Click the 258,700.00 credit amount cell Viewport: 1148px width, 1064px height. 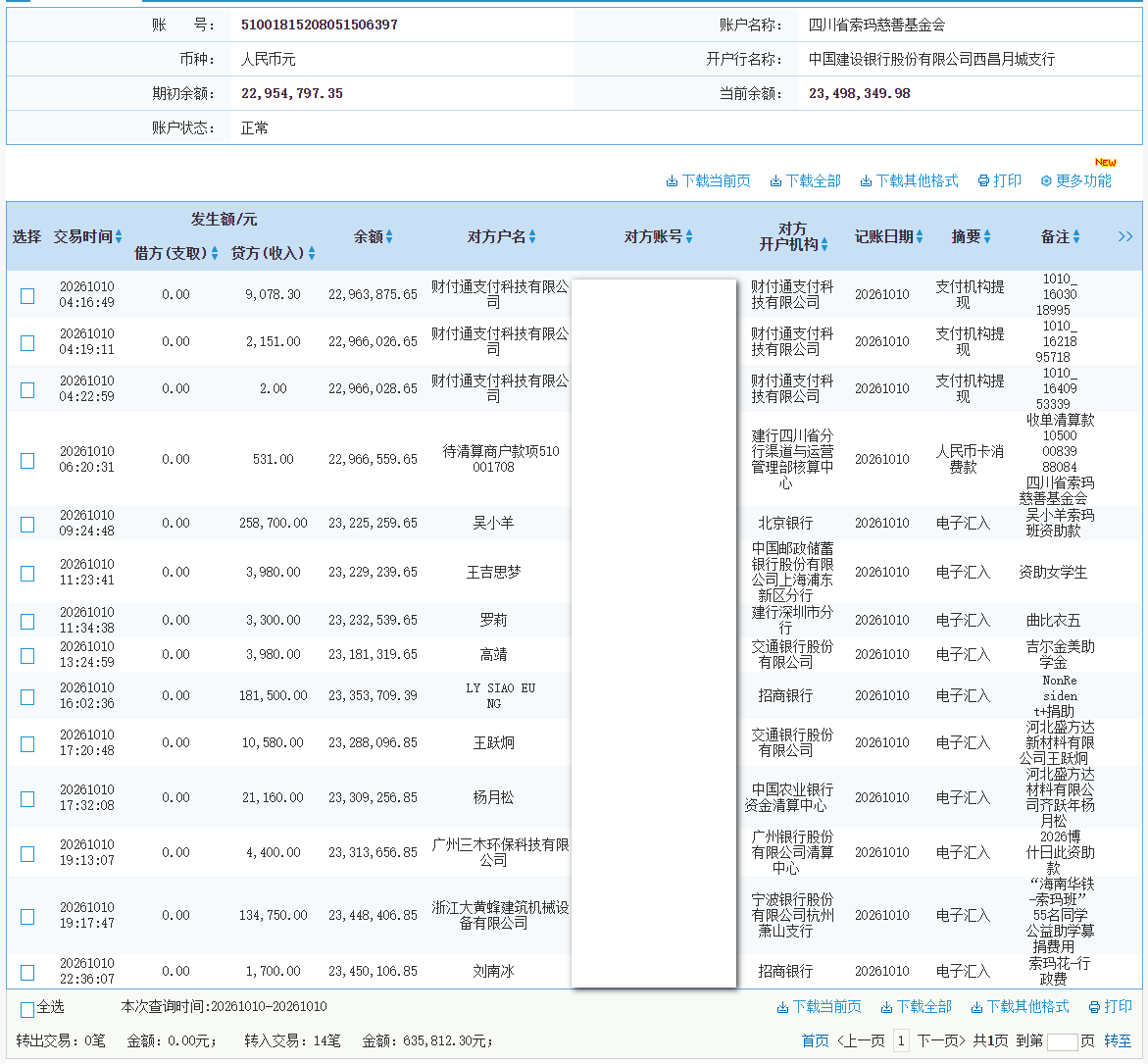pos(274,524)
